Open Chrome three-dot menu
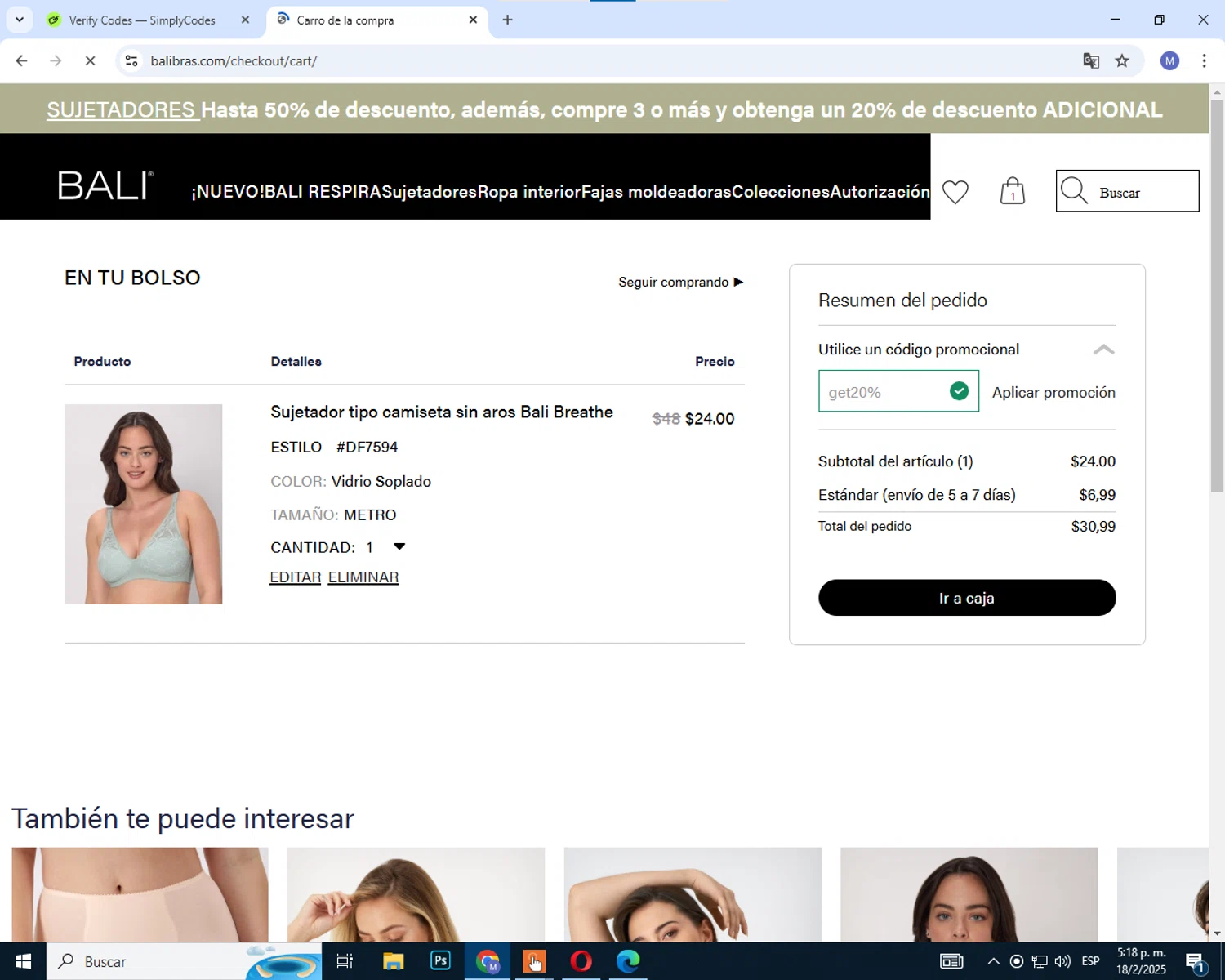Image resolution: width=1225 pixels, height=980 pixels. (1204, 60)
